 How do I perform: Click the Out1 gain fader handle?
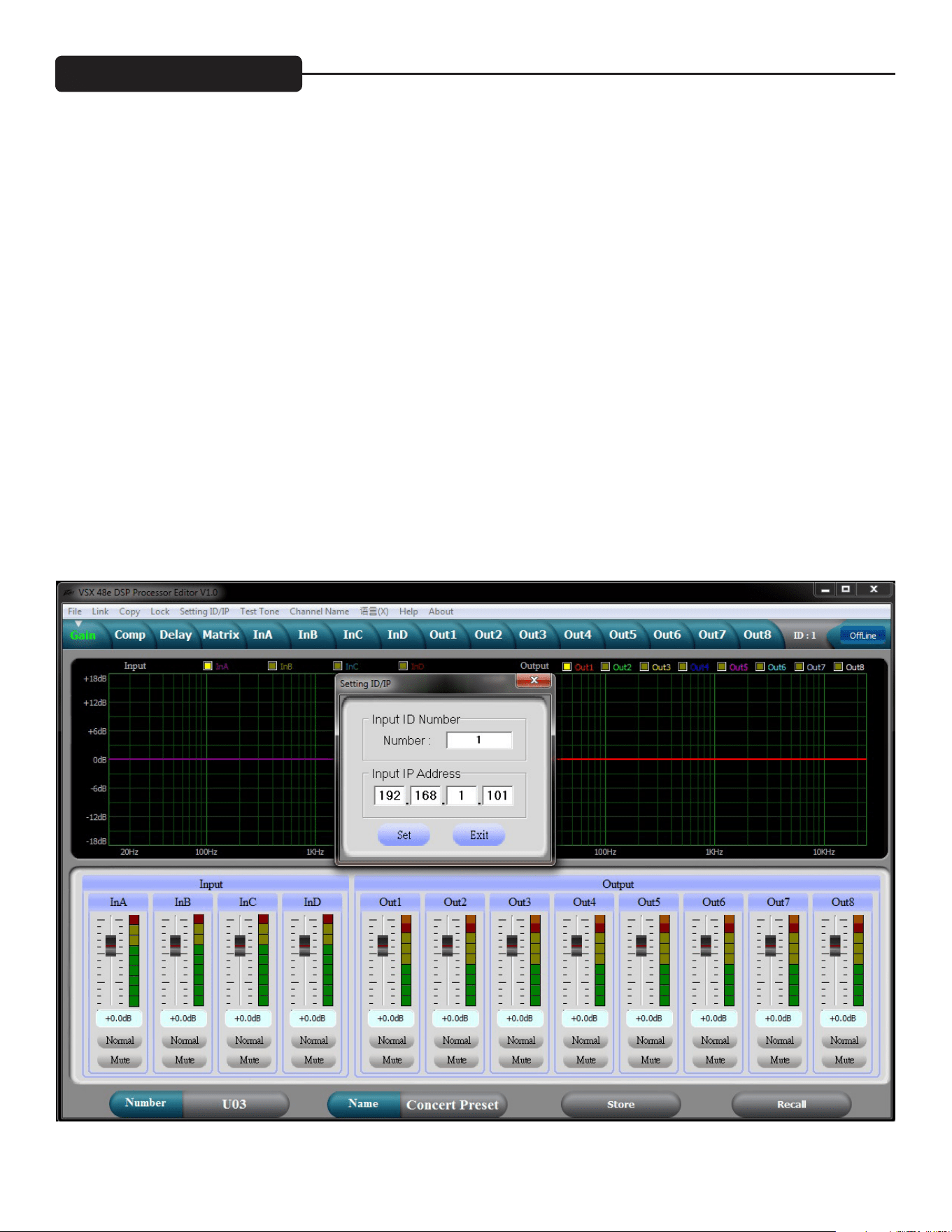click(383, 946)
